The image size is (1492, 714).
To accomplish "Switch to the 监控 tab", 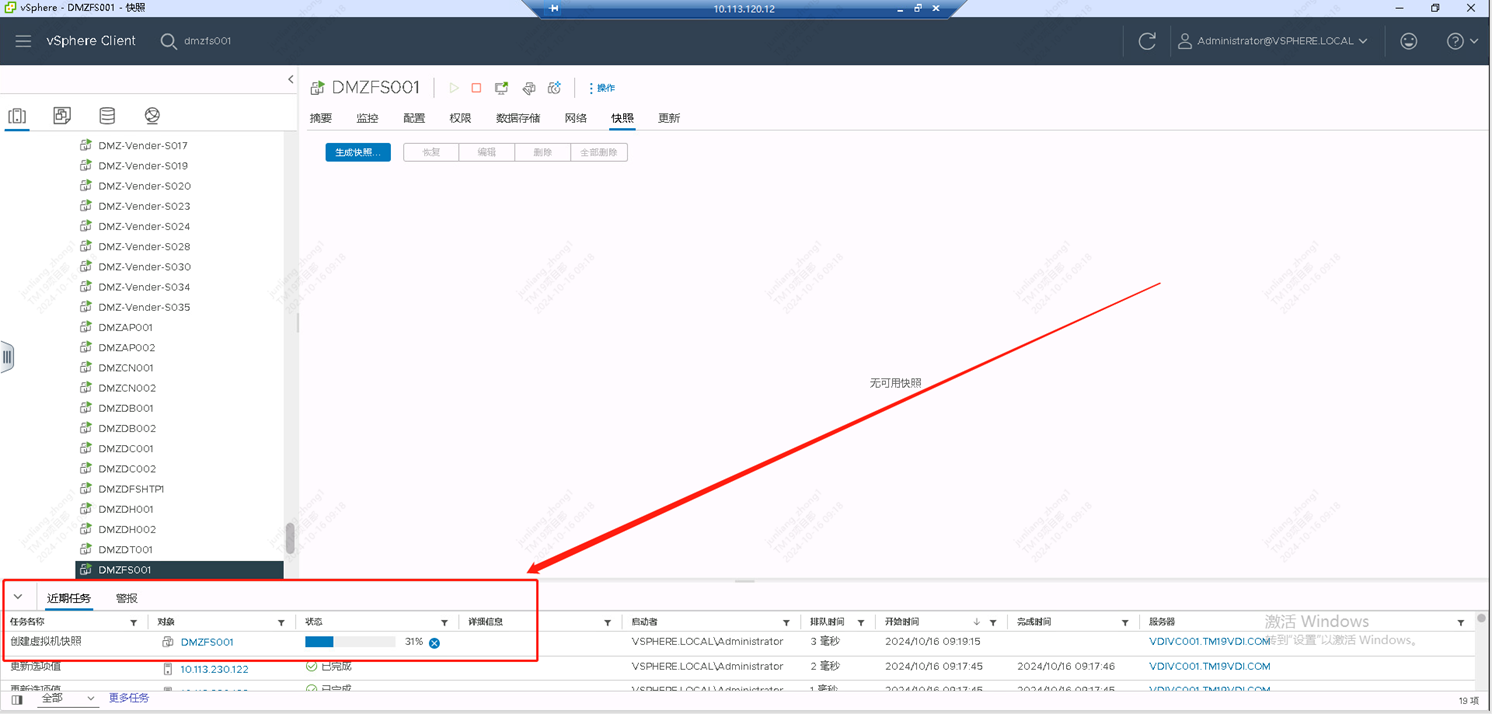I will tap(367, 118).
